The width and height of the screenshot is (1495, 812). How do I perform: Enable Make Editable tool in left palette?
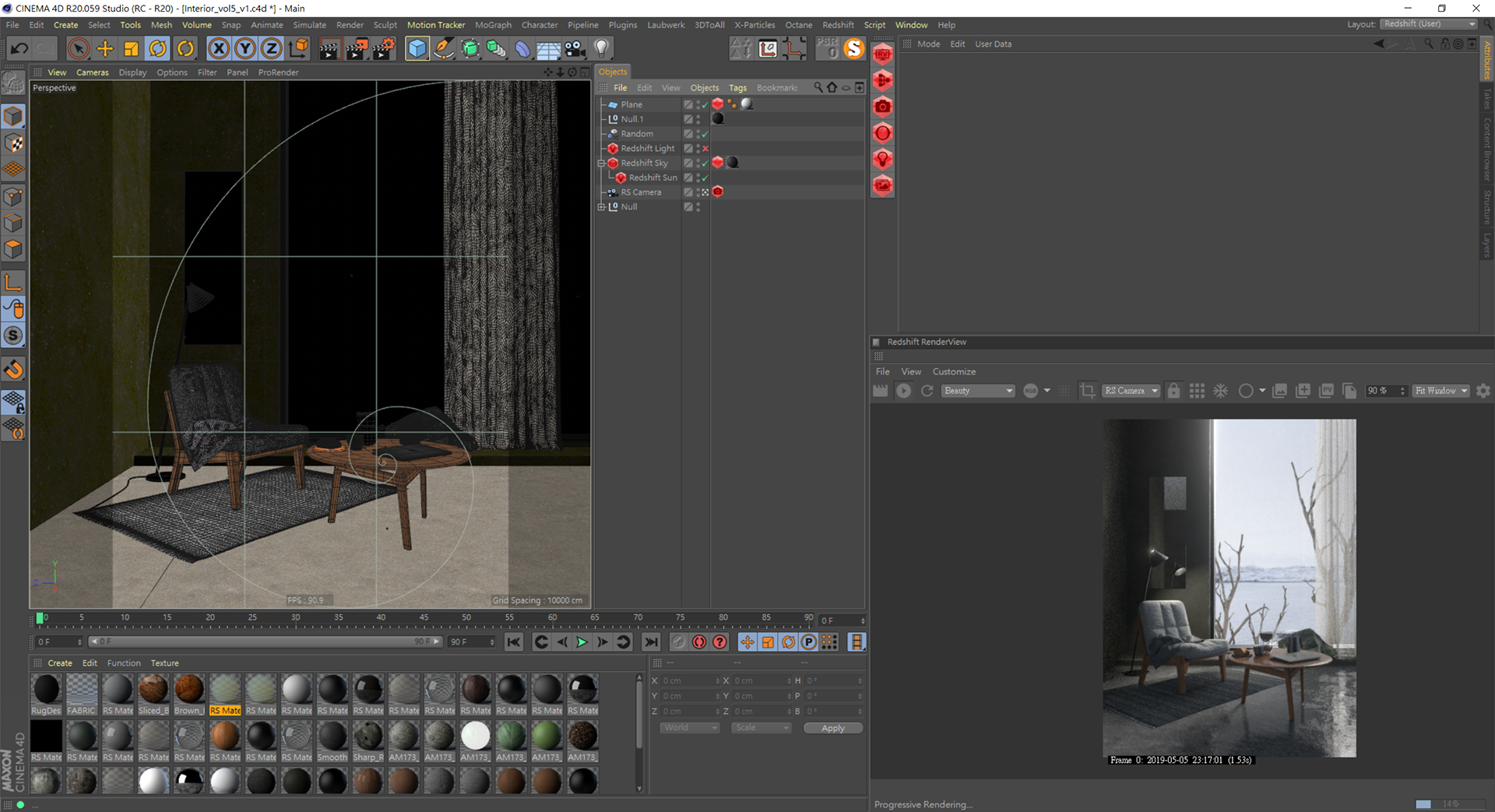13,82
